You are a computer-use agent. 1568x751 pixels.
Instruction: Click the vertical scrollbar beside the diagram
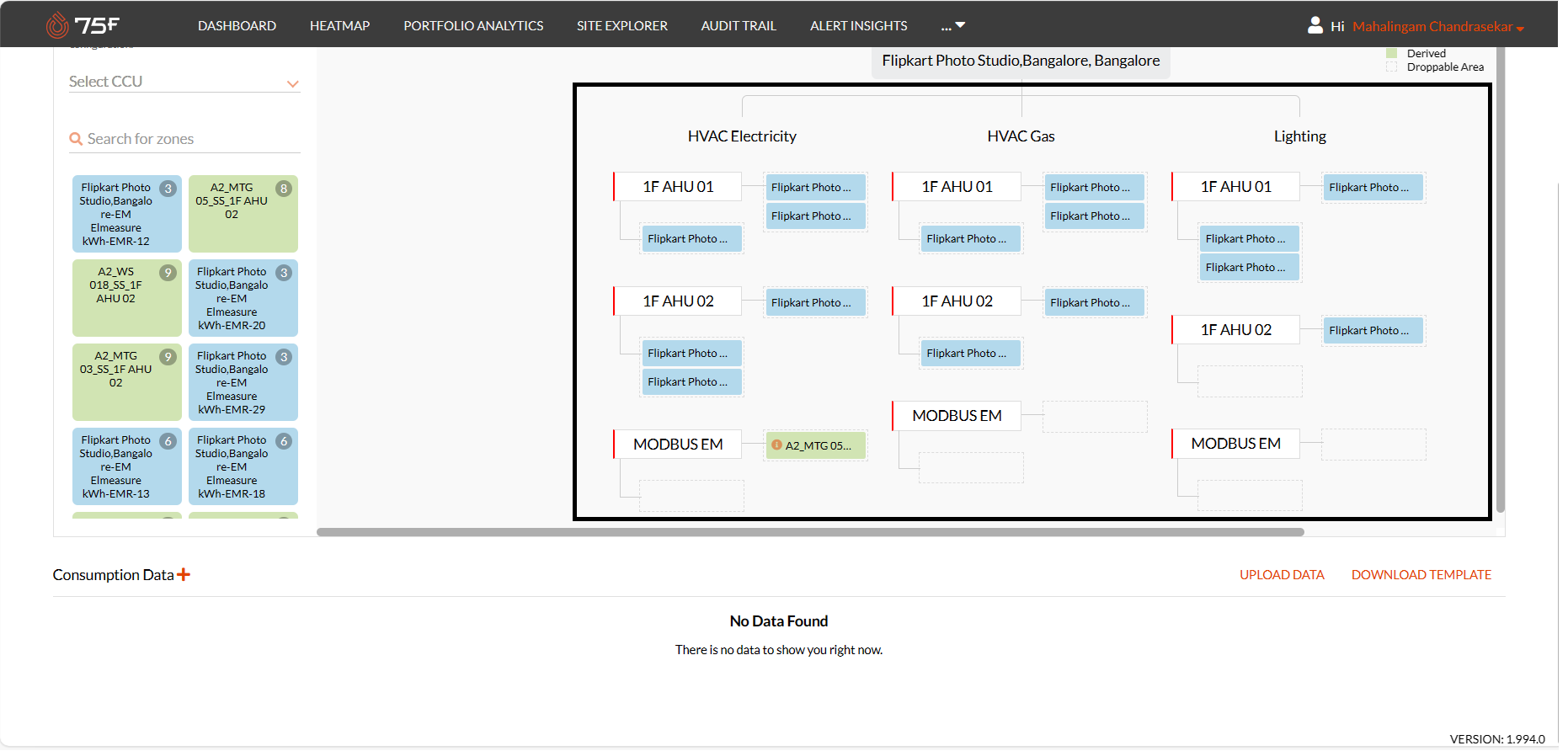[1500, 281]
